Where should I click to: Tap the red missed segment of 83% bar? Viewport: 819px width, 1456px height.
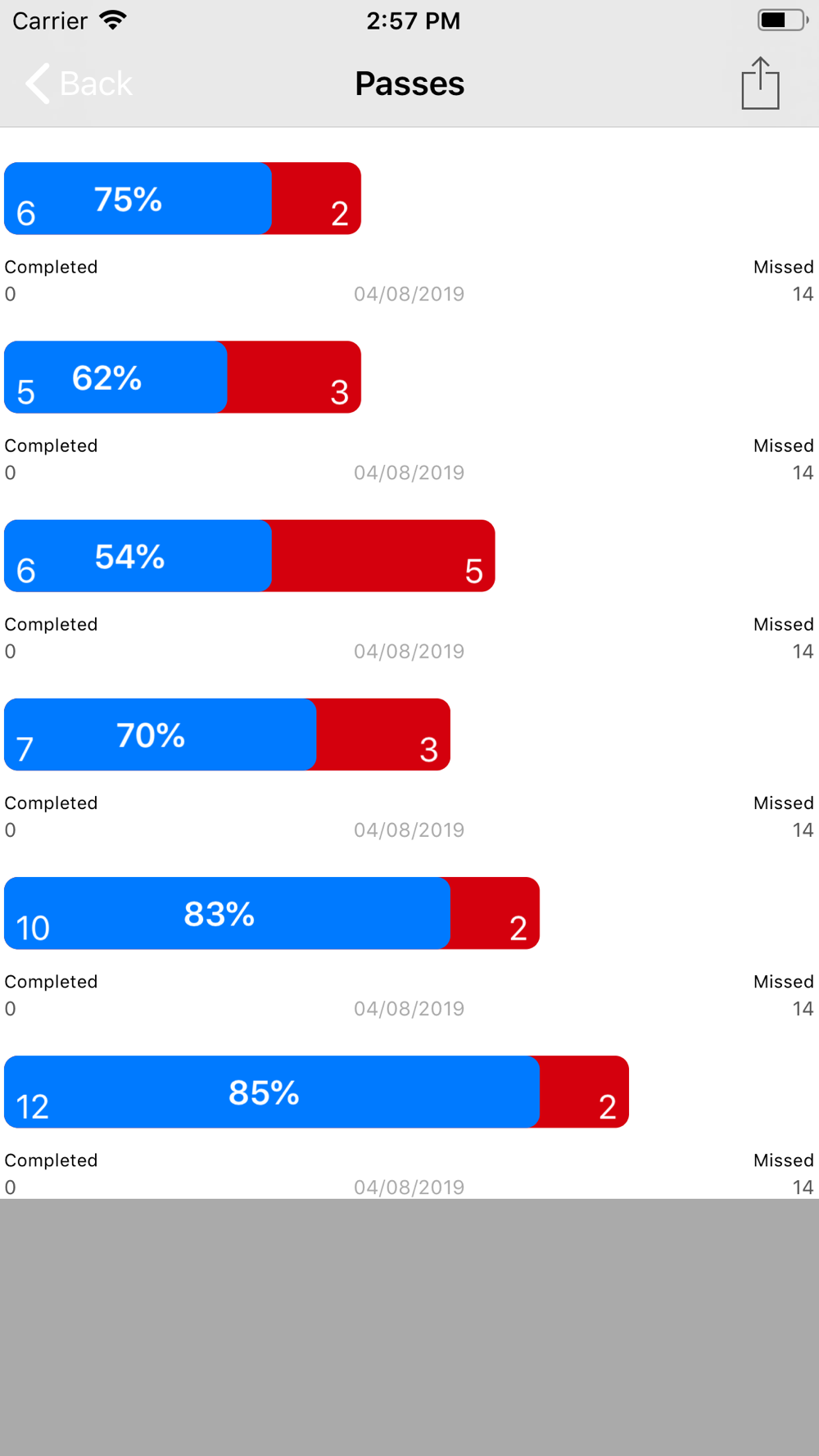coord(495,913)
